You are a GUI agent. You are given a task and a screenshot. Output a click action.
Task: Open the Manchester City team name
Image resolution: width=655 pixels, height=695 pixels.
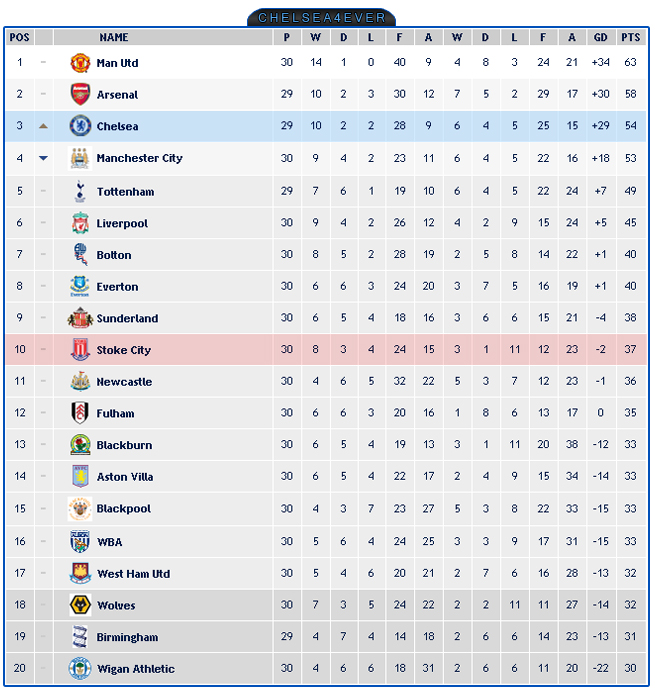(140, 158)
